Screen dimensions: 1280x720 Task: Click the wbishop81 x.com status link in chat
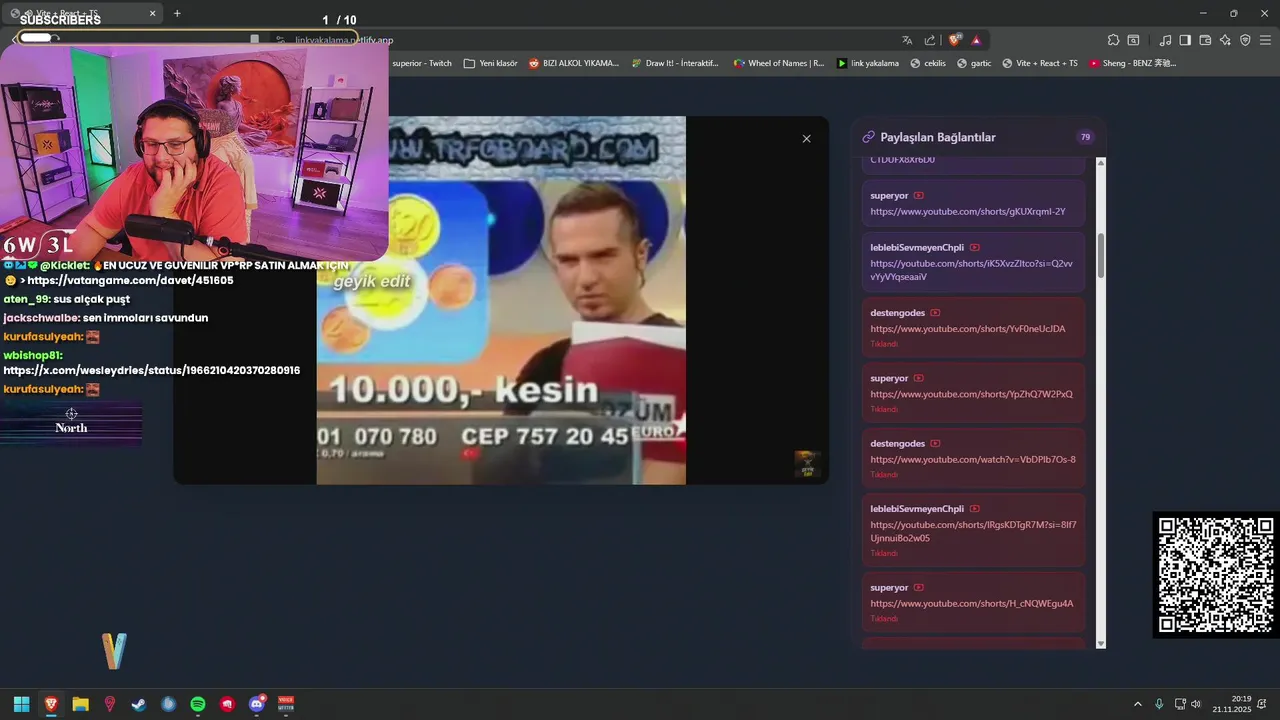[152, 370]
